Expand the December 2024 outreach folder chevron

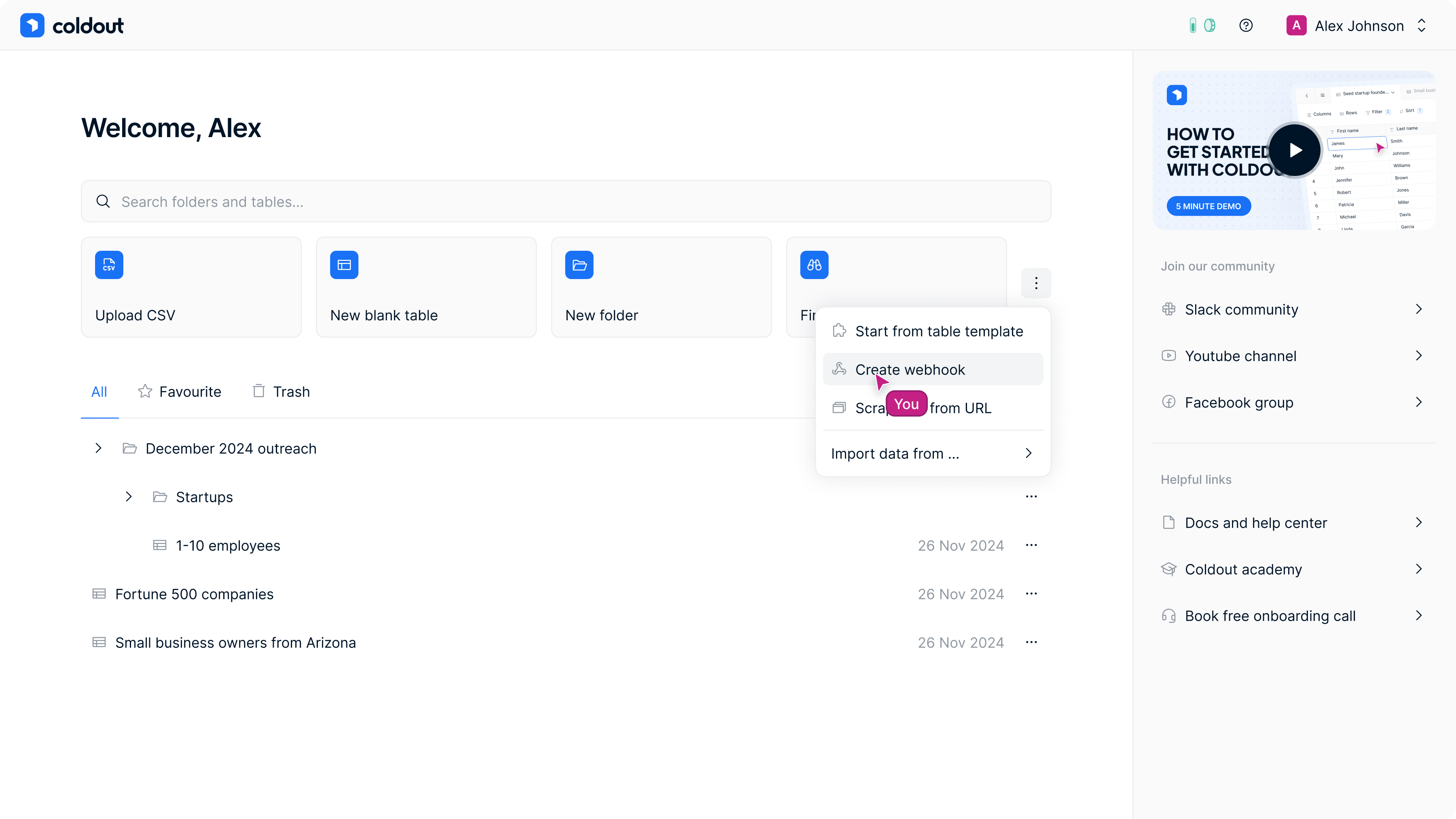pyautogui.click(x=98, y=448)
